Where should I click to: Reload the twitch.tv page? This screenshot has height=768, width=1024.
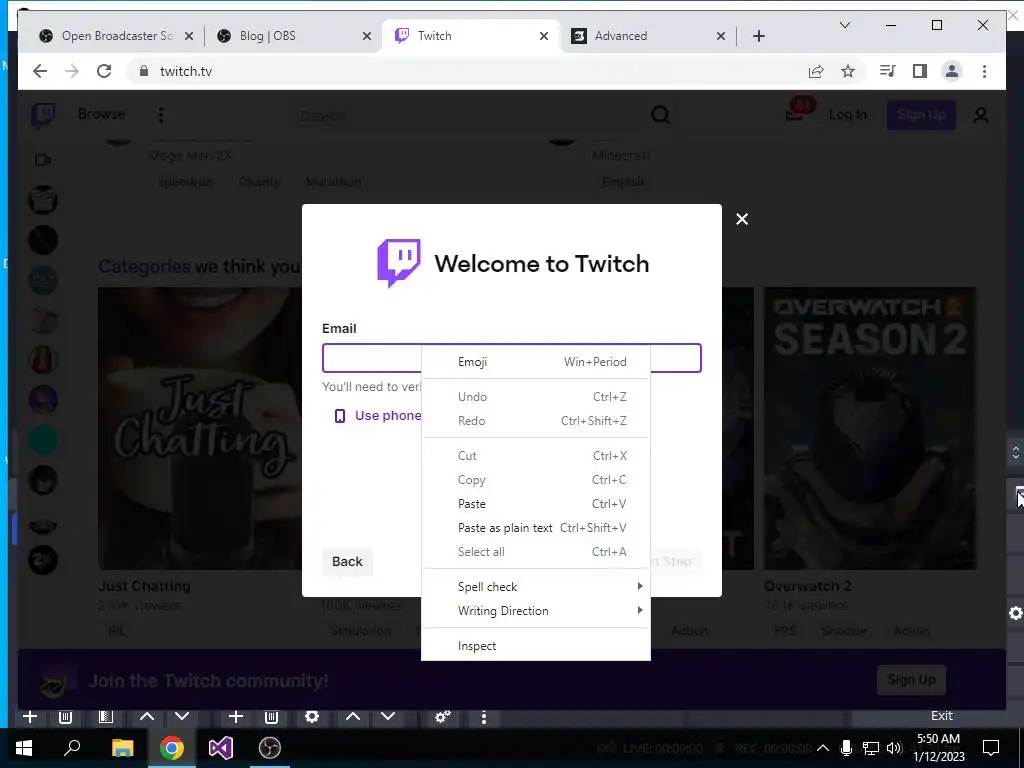(104, 71)
